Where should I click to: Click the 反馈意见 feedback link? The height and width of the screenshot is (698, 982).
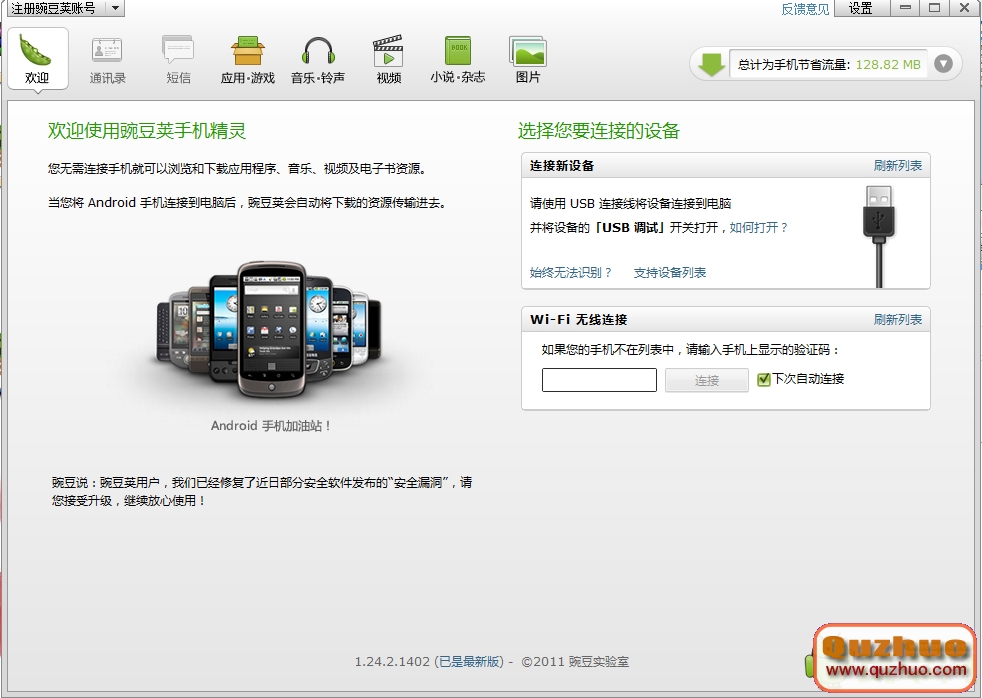click(x=805, y=9)
